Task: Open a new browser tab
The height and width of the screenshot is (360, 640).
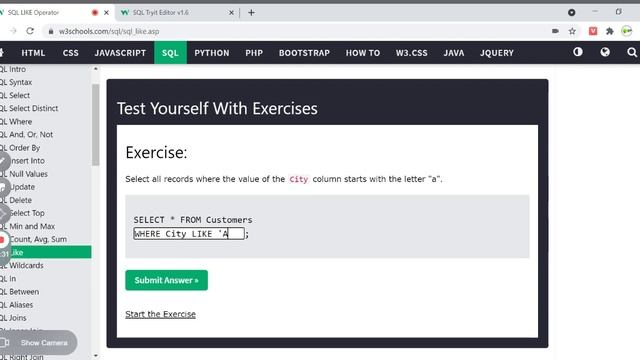Action: click(251, 13)
